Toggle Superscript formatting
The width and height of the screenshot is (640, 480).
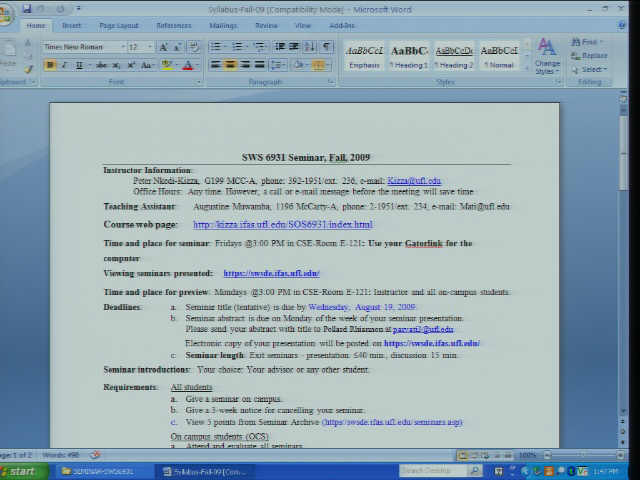coord(131,65)
